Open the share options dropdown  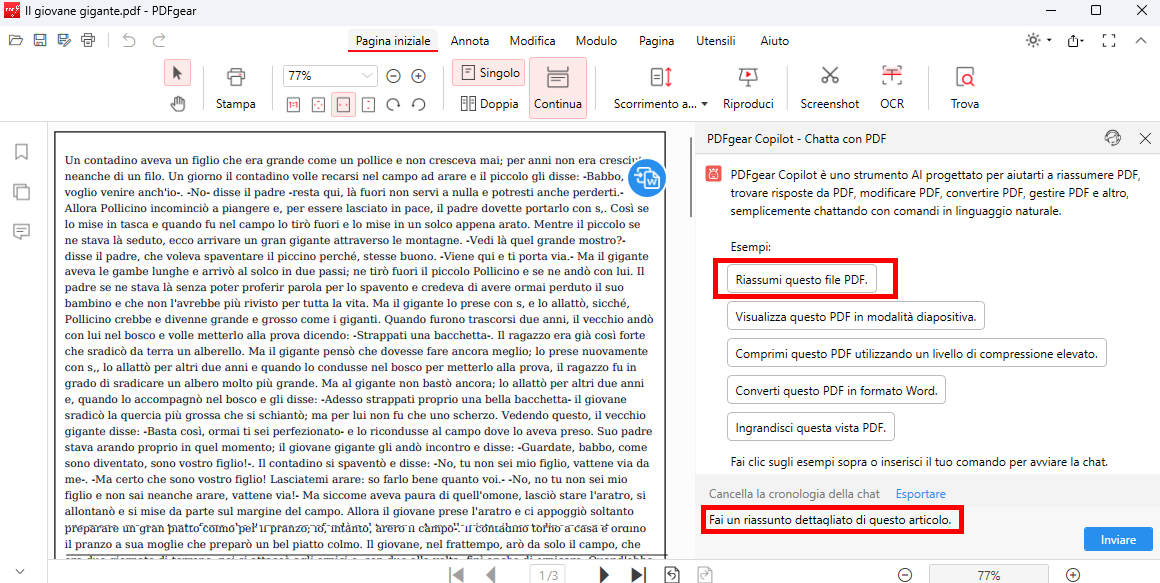coord(1074,41)
